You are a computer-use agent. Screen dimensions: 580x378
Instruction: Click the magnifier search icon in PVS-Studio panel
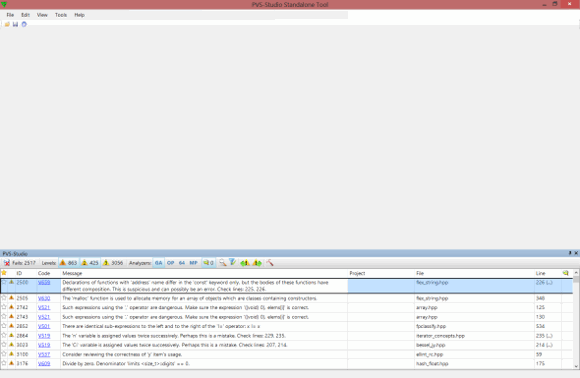tap(222, 263)
